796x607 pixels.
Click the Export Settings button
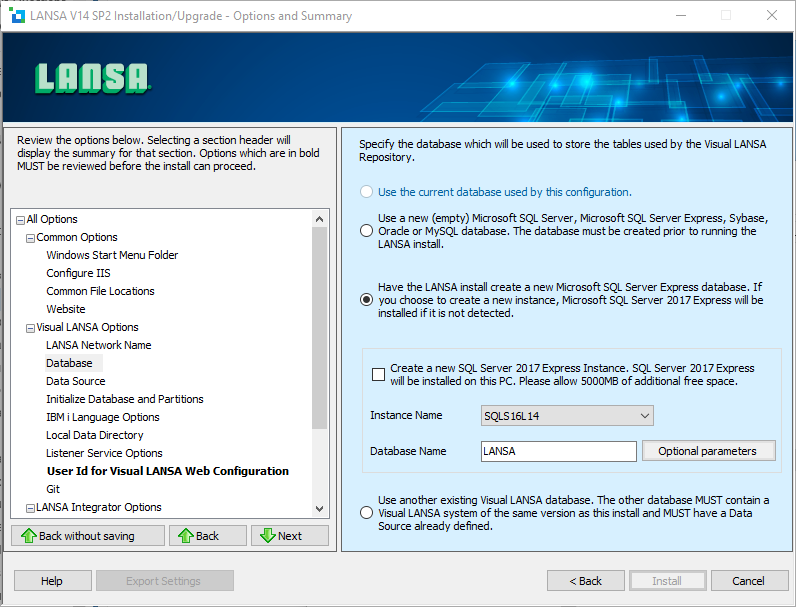(164, 581)
